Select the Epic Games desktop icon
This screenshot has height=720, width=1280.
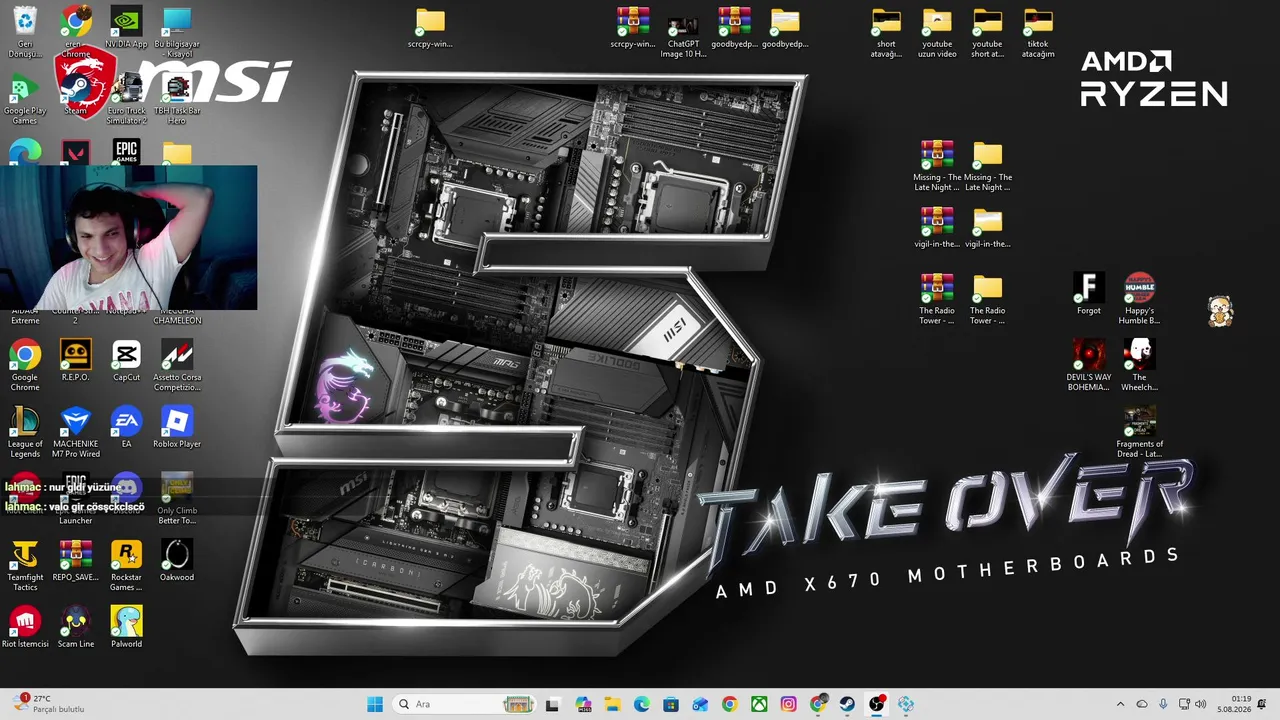[126, 152]
